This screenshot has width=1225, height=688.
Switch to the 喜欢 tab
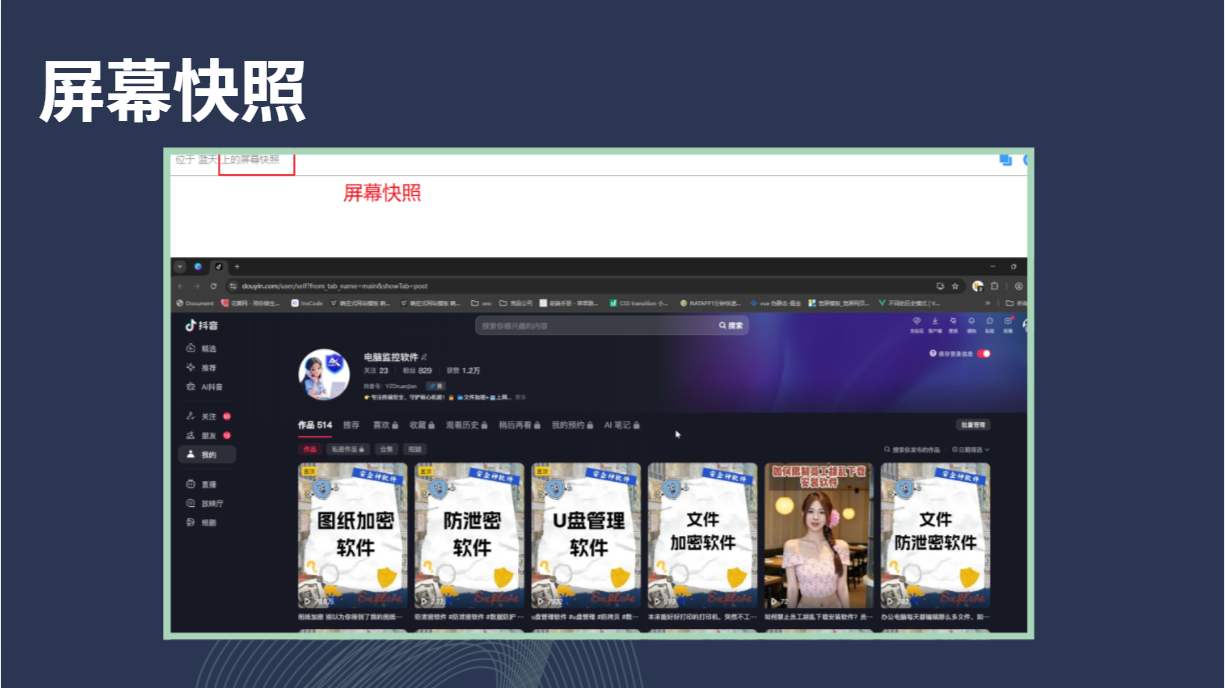coord(385,425)
